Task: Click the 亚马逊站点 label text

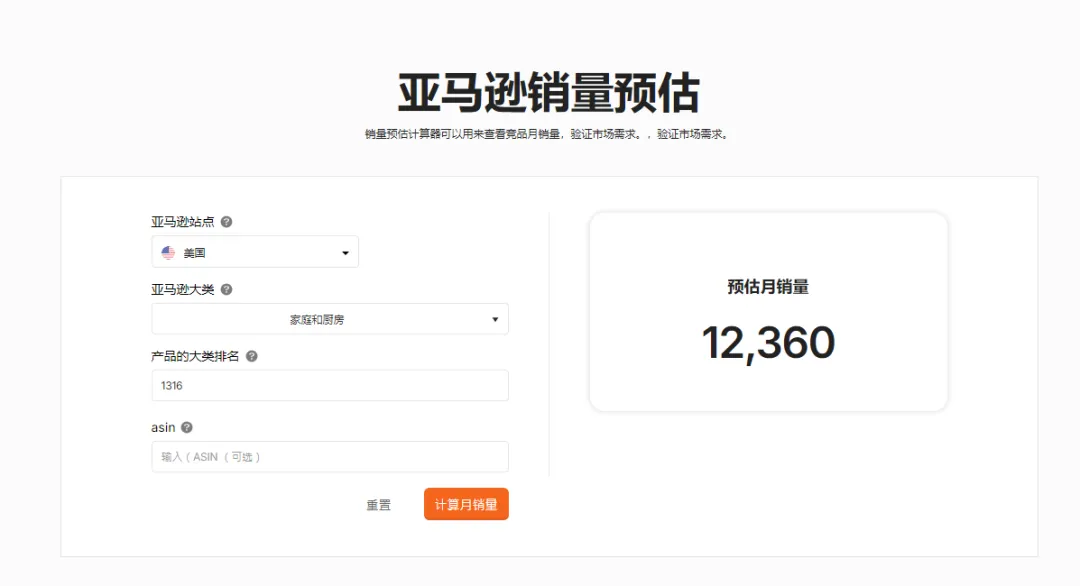Action: tap(183, 222)
